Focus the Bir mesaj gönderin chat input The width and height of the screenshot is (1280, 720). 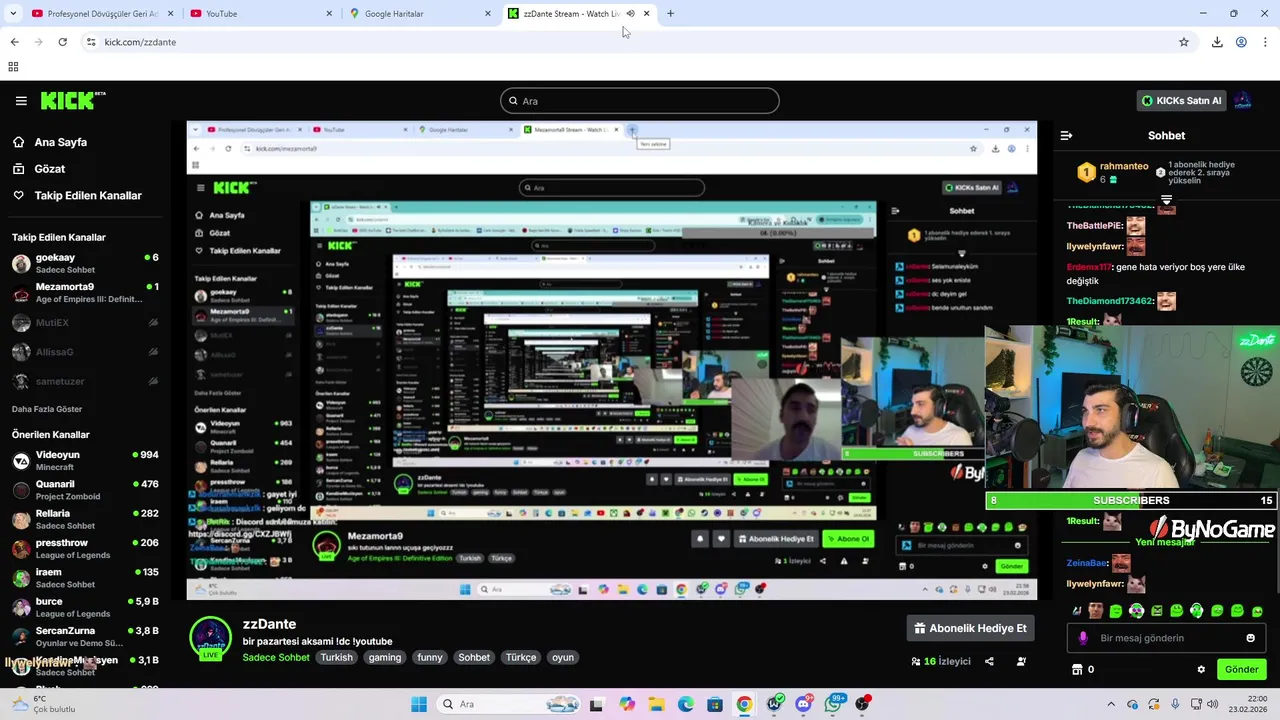[x=1165, y=638]
